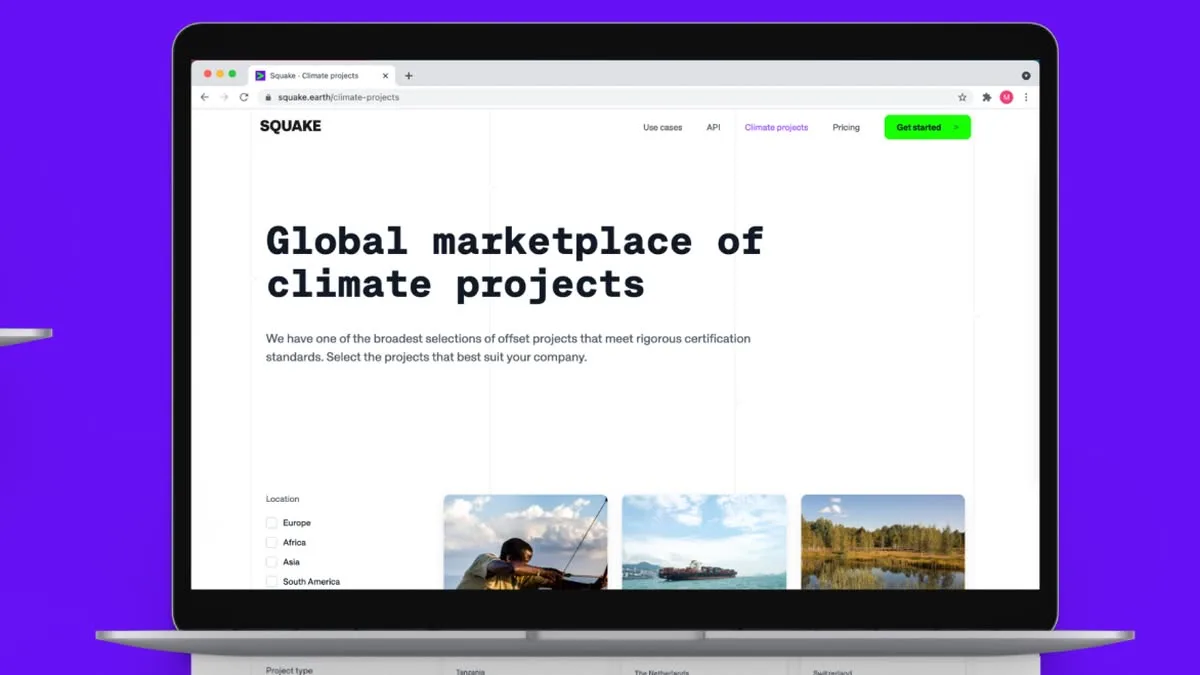The image size is (1200, 675).
Task: Click the green Get started button
Action: point(927,127)
